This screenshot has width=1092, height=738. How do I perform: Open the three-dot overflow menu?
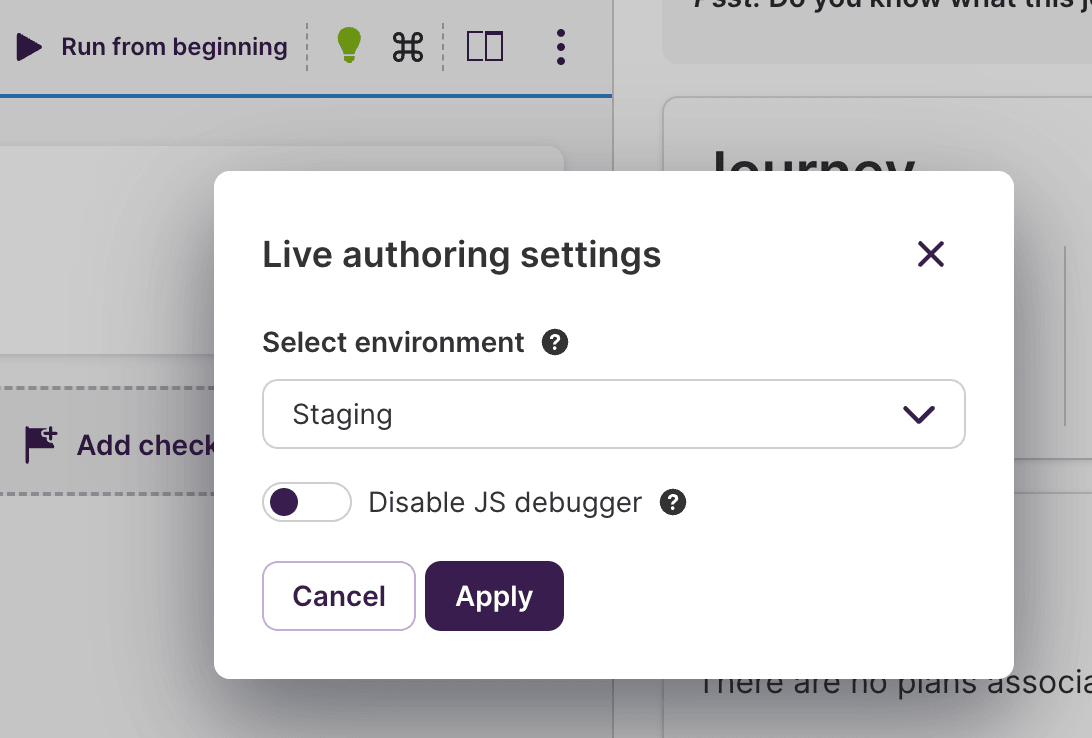561,46
